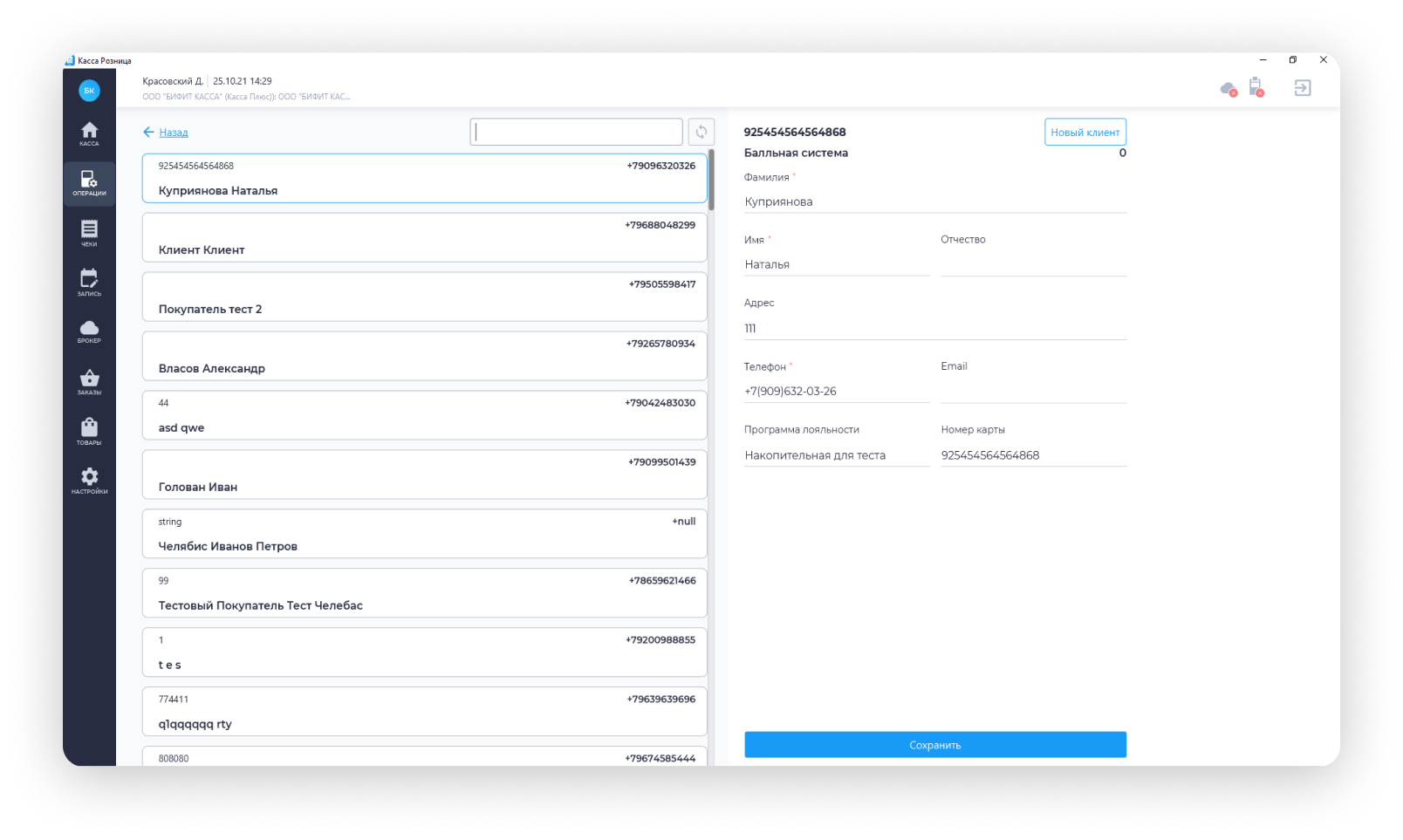Select client Челябис Иванов Петров

click(424, 534)
